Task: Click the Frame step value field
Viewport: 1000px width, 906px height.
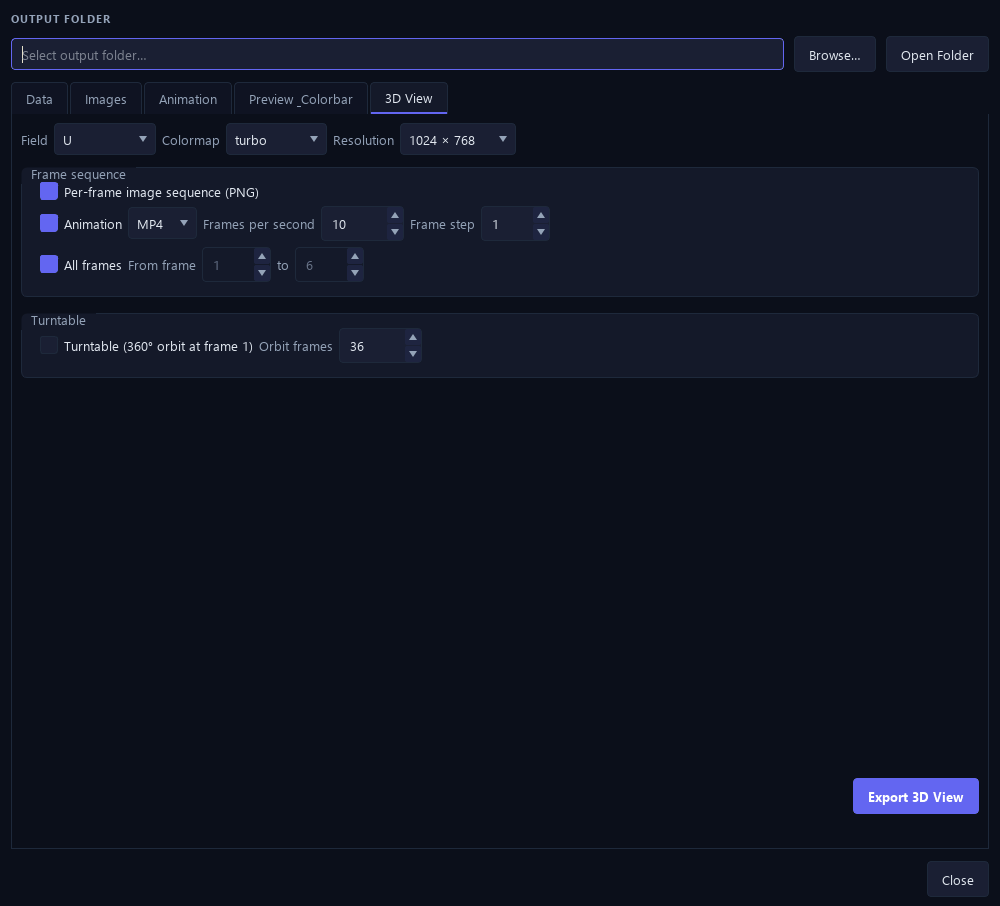Action: [507, 224]
